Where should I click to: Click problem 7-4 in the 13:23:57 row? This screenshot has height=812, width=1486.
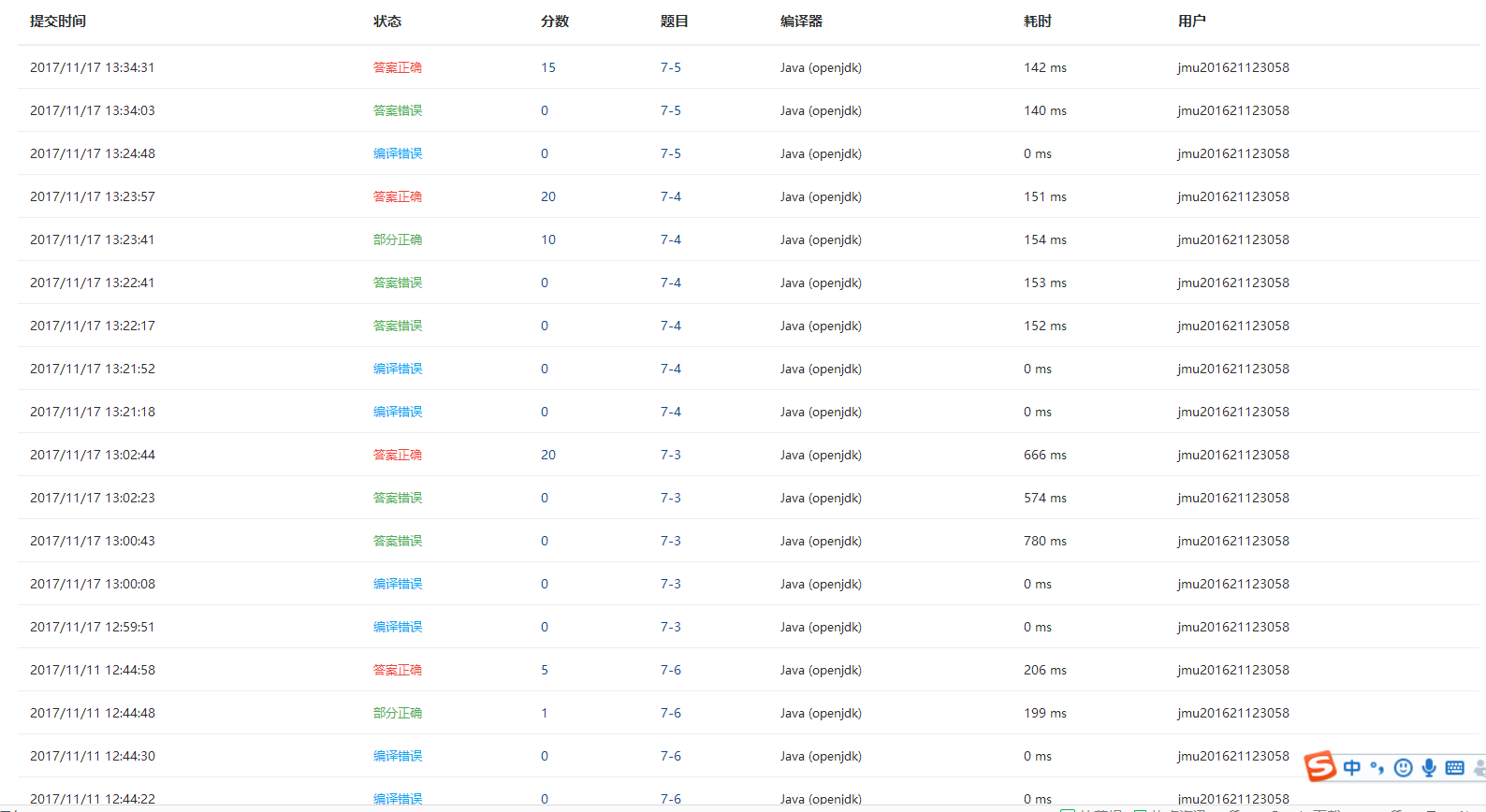pos(671,196)
